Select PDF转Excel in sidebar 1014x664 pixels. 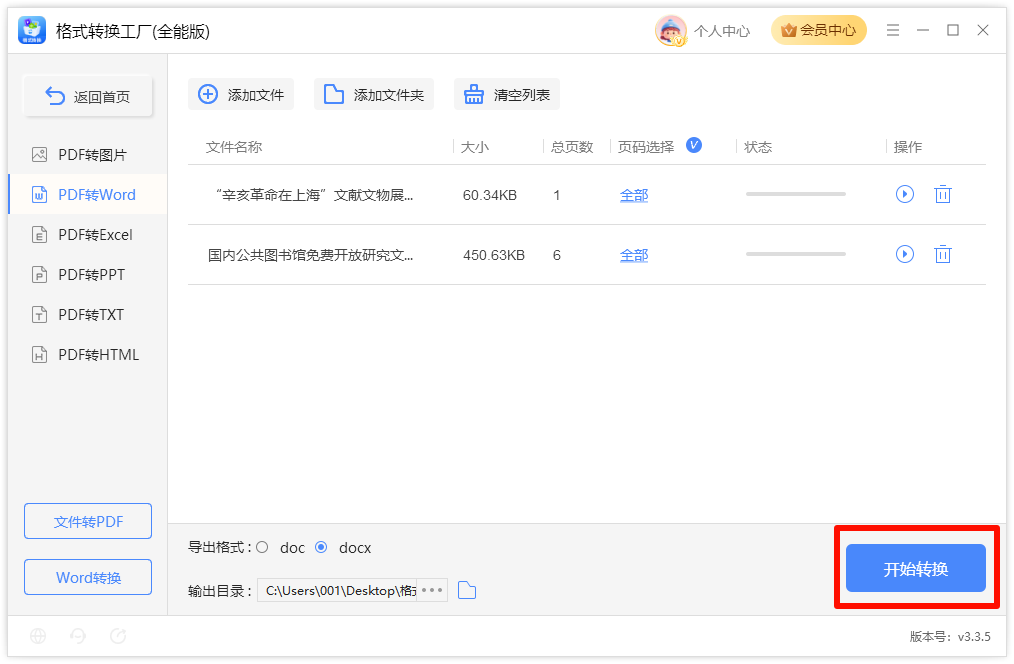(88, 235)
